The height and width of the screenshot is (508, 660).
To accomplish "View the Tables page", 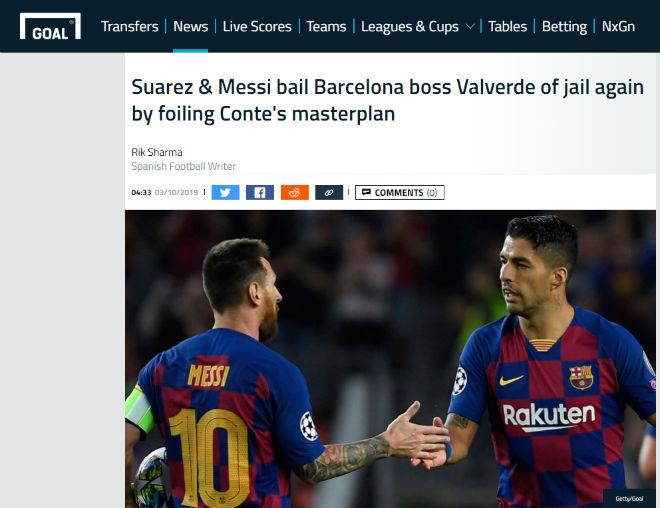I will pyautogui.click(x=507, y=27).
